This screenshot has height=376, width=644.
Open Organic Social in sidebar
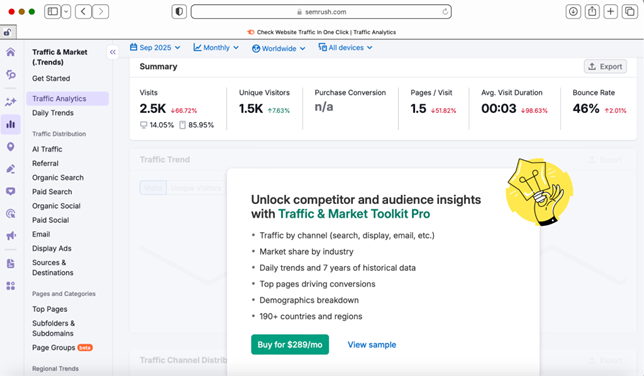pyautogui.click(x=56, y=206)
